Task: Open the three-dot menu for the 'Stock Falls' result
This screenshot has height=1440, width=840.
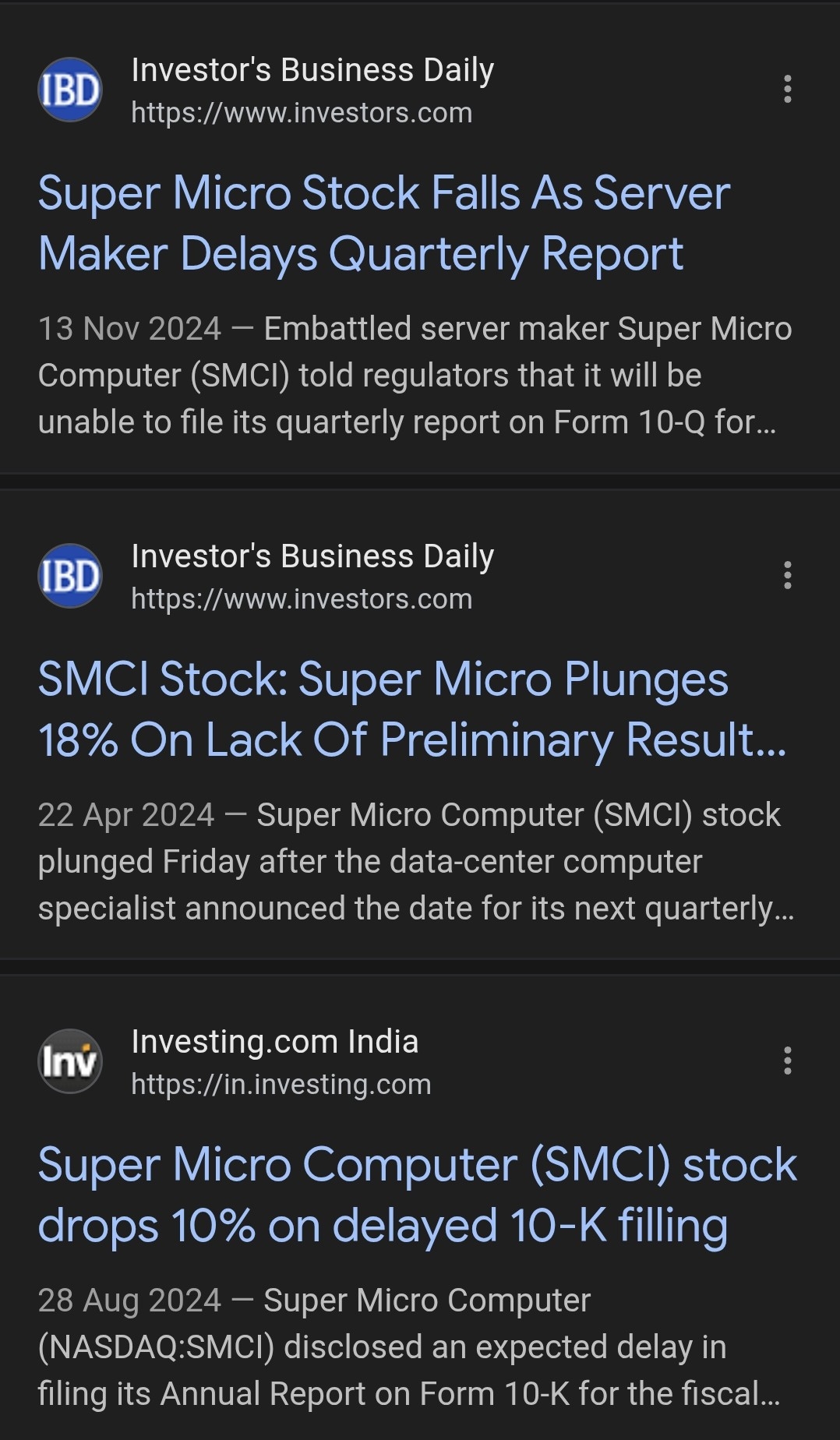Action: coord(788,90)
